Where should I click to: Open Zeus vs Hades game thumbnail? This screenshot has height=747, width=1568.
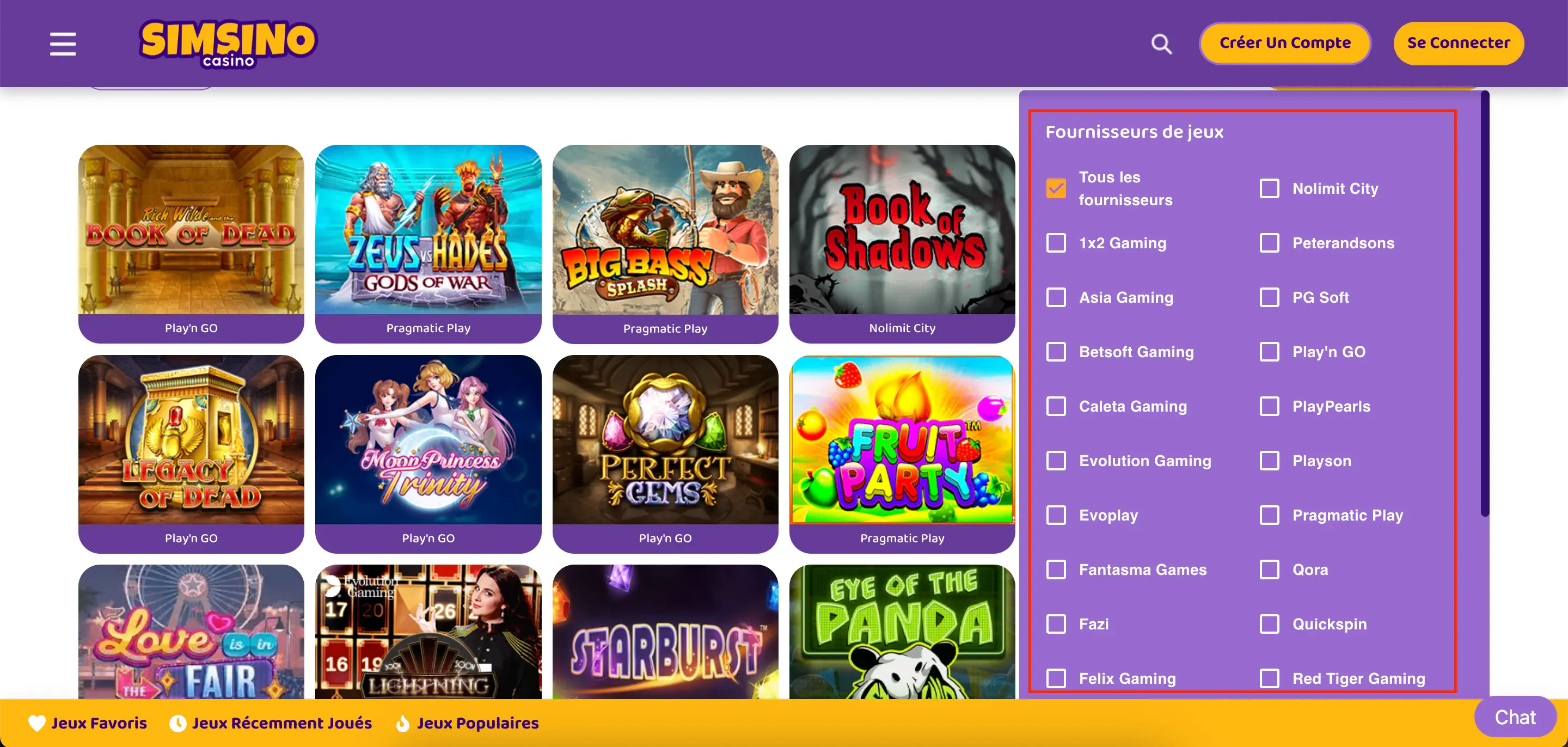[428, 230]
